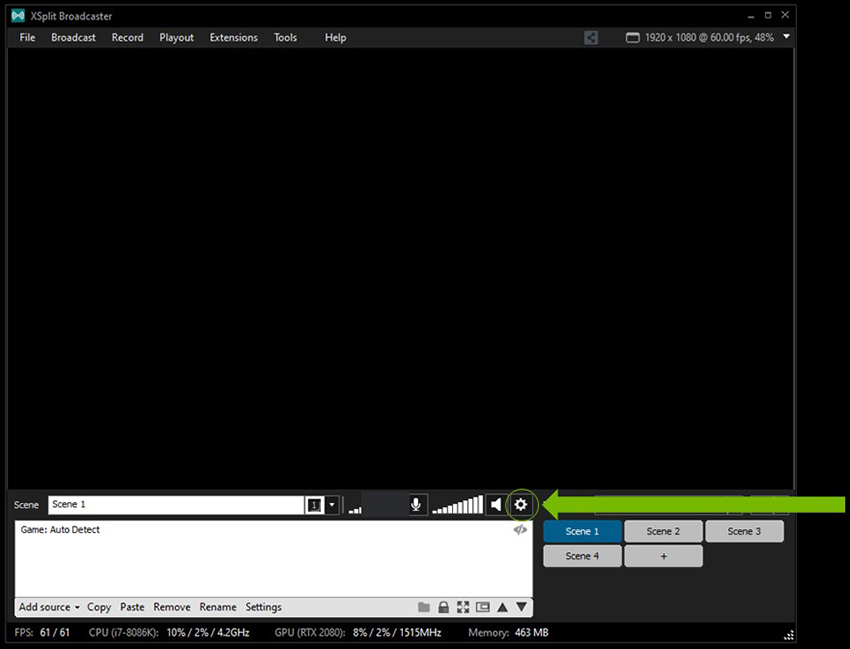Click the Scene name input field

[x=175, y=505]
